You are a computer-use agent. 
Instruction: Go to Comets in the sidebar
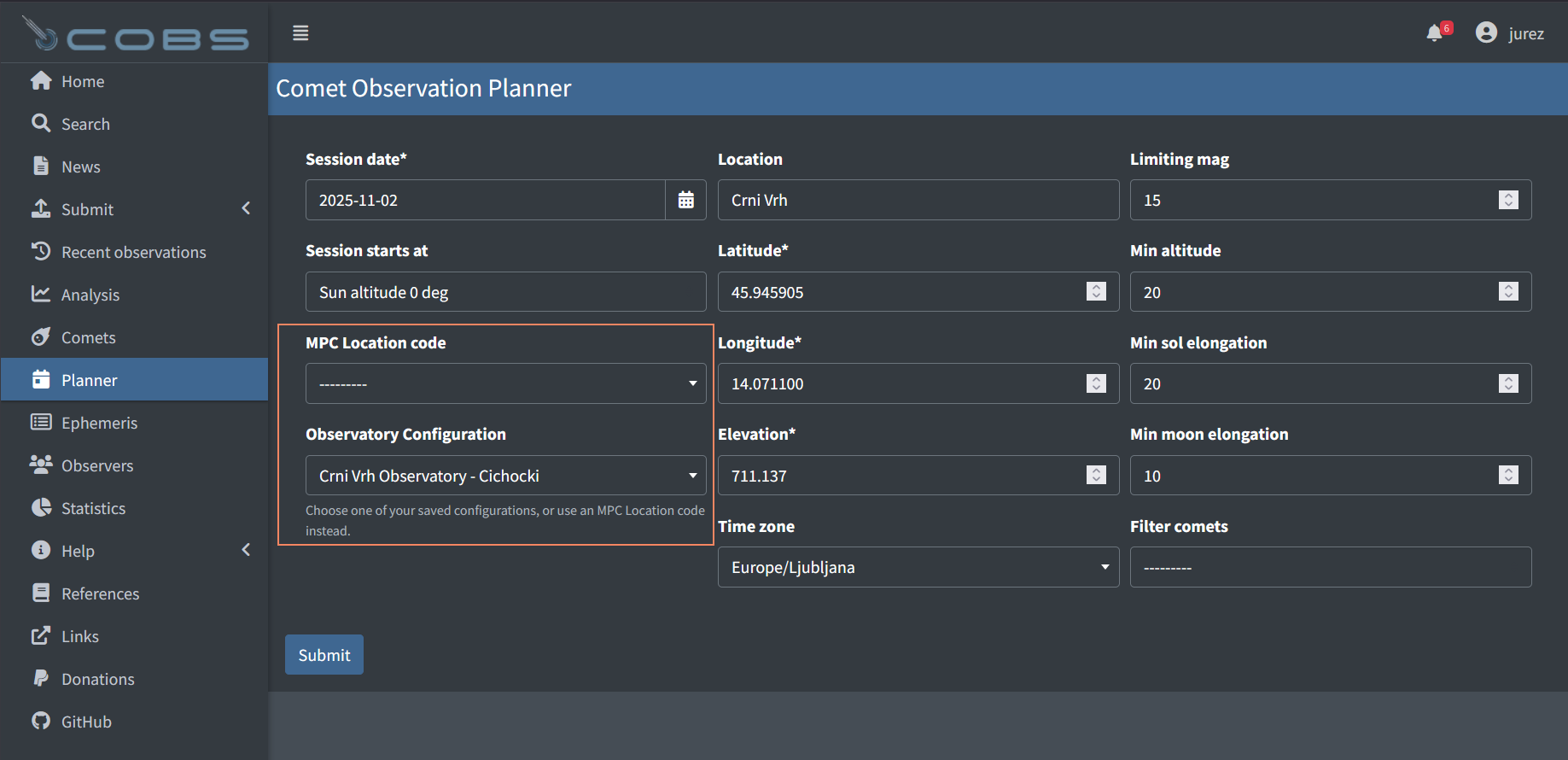coord(88,337)
